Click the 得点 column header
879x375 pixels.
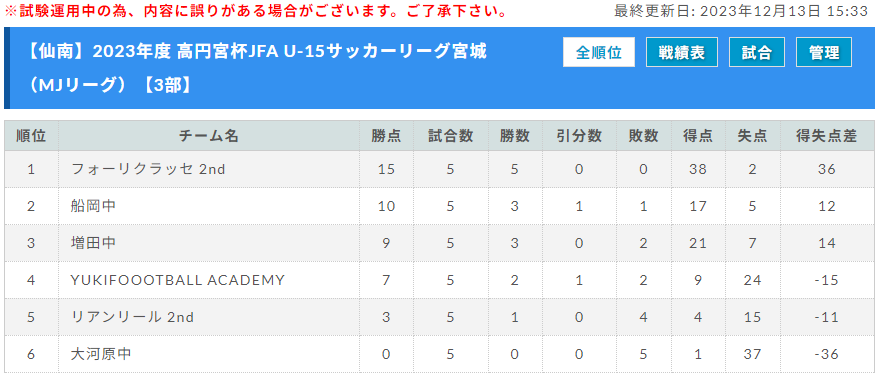[x=698, y=136]
